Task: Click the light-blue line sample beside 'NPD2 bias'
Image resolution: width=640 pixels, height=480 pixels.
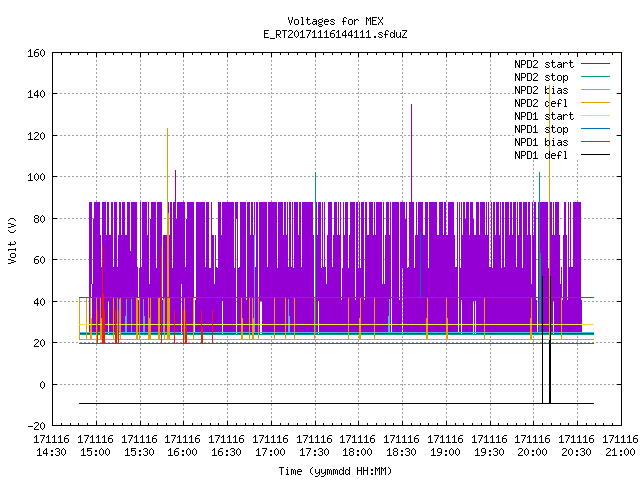Action: click(596, 90)
